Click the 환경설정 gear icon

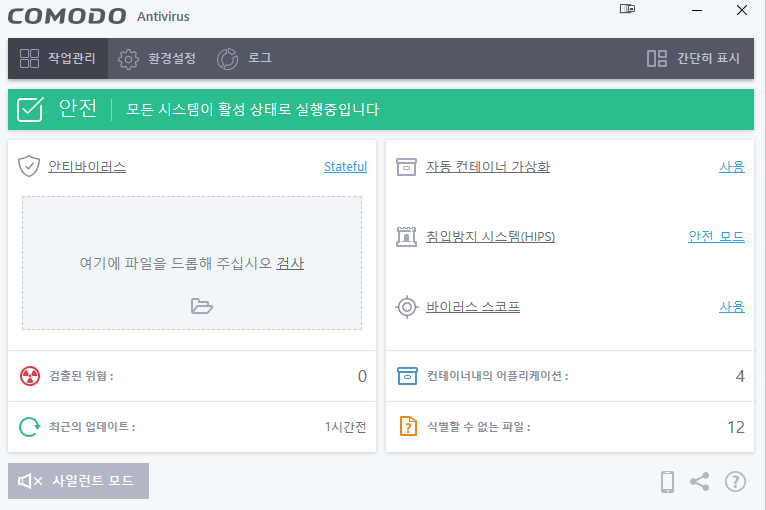click(x=128, y=59)
